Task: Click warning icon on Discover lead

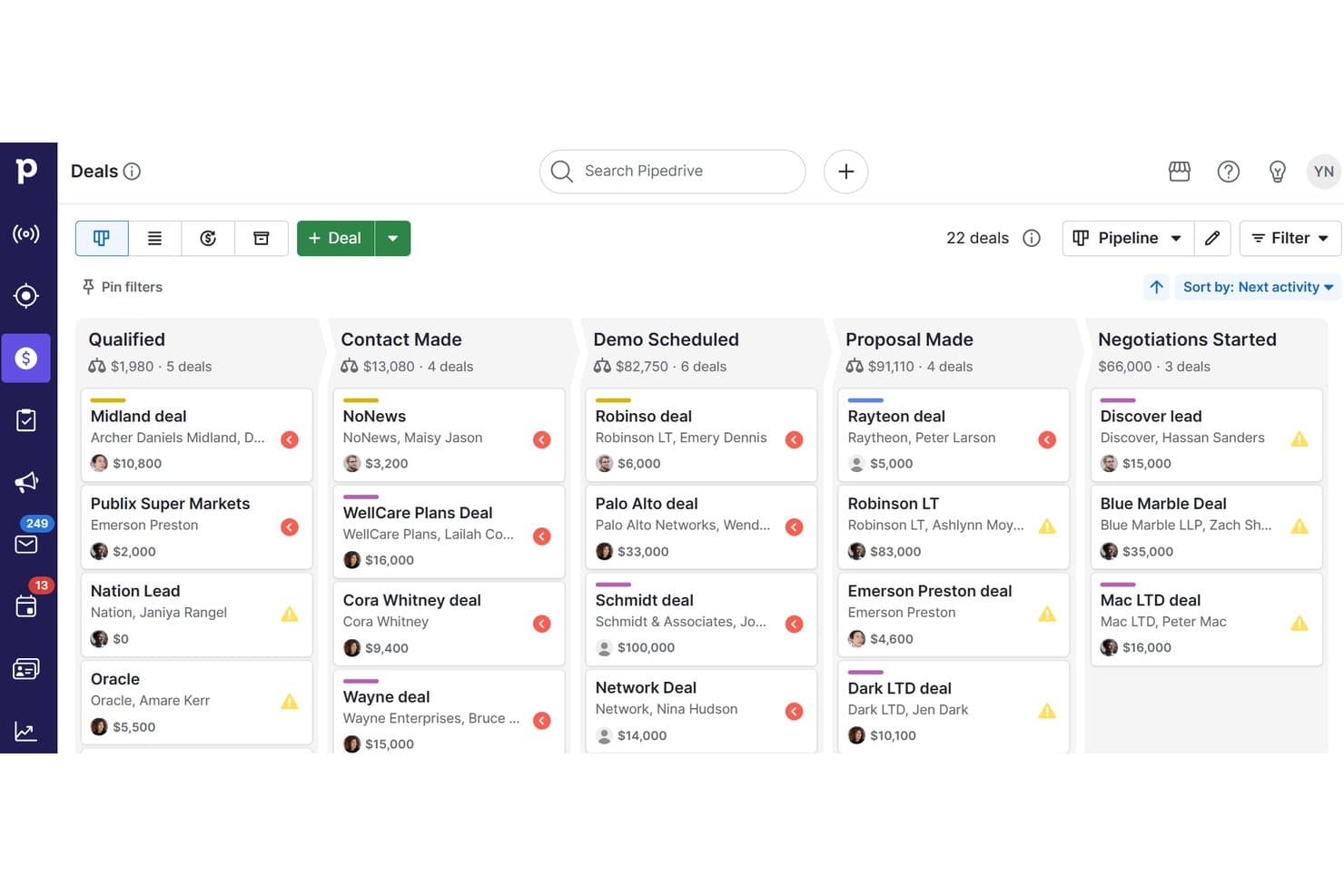Action: click(x=1300, y=439)
